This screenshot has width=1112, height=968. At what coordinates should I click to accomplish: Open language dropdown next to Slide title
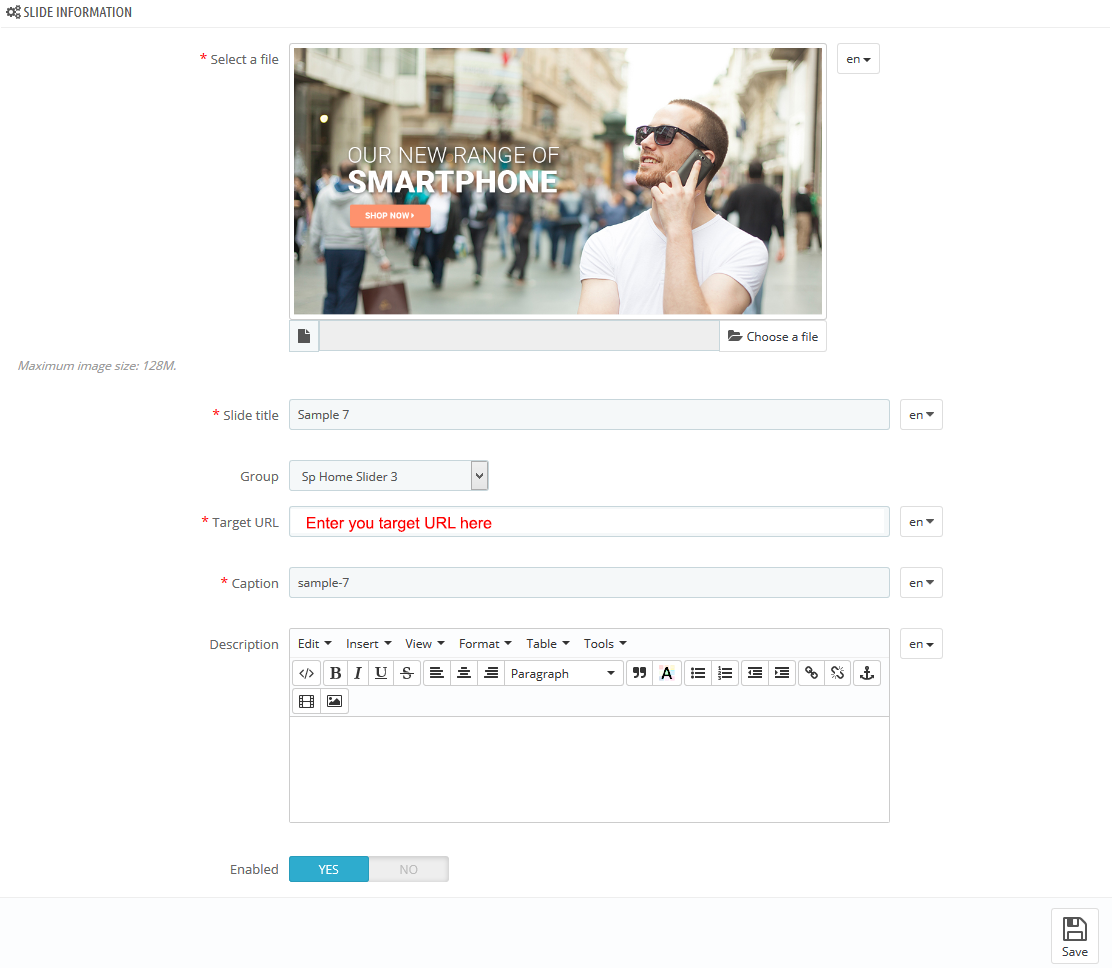921,415
